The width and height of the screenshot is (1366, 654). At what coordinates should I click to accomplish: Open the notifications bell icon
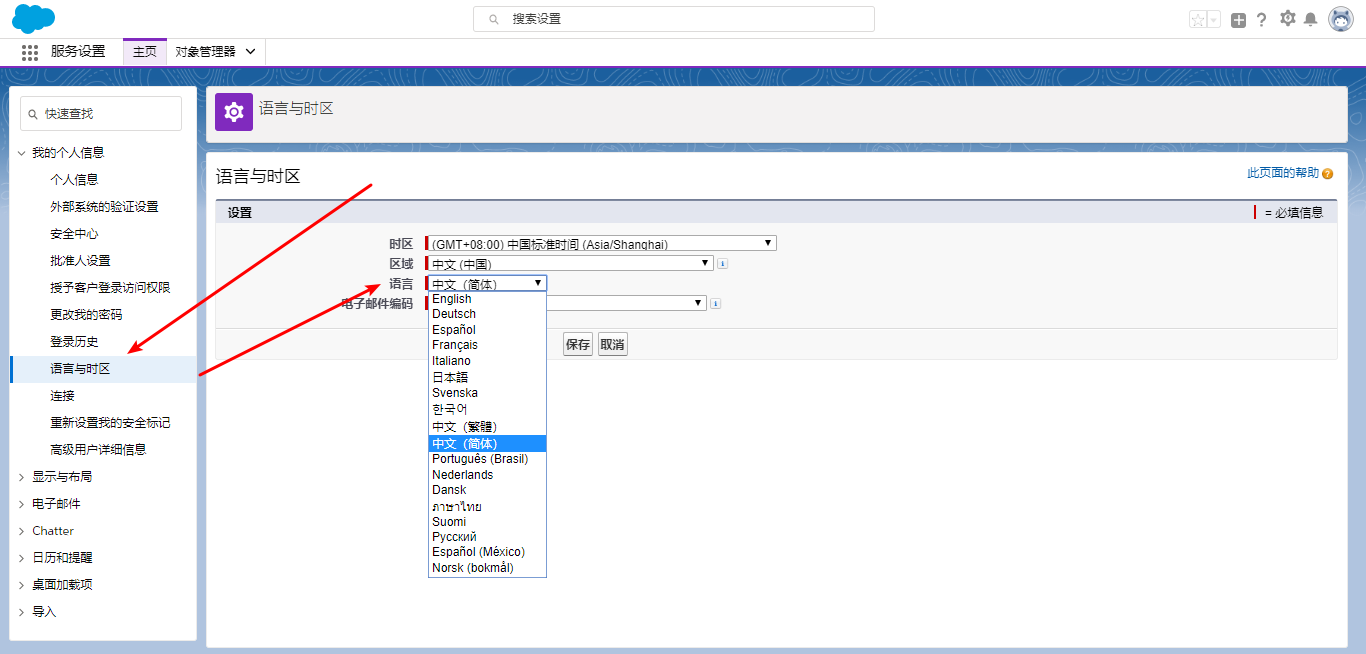(x=1311, y=18)
